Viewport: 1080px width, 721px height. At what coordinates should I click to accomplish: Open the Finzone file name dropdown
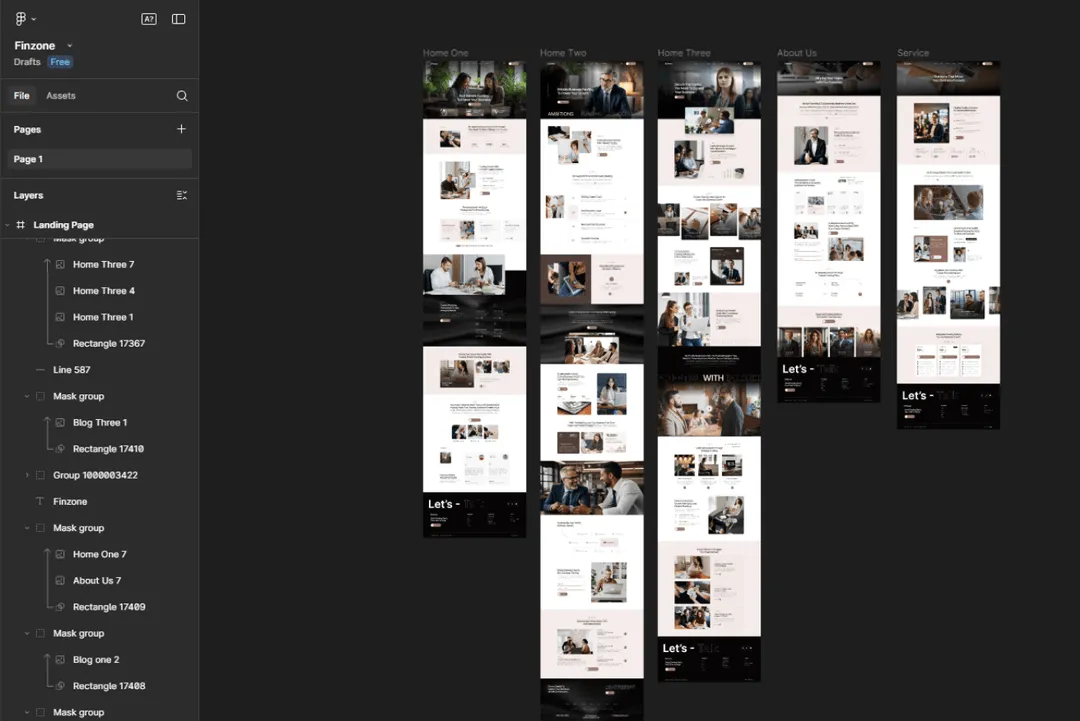(70, 46)
